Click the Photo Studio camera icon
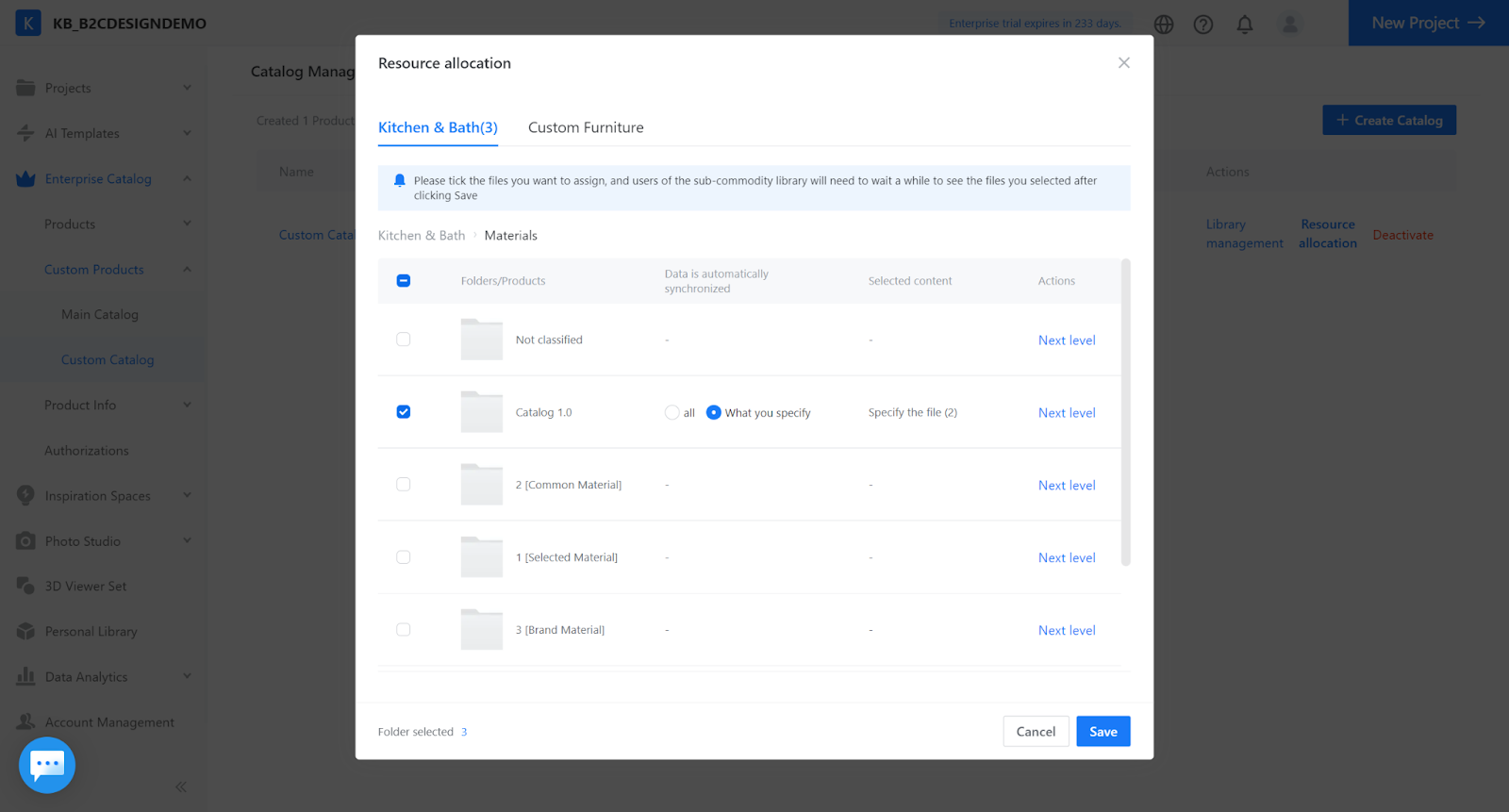The image size is (1509, 812). click(25, 541)
